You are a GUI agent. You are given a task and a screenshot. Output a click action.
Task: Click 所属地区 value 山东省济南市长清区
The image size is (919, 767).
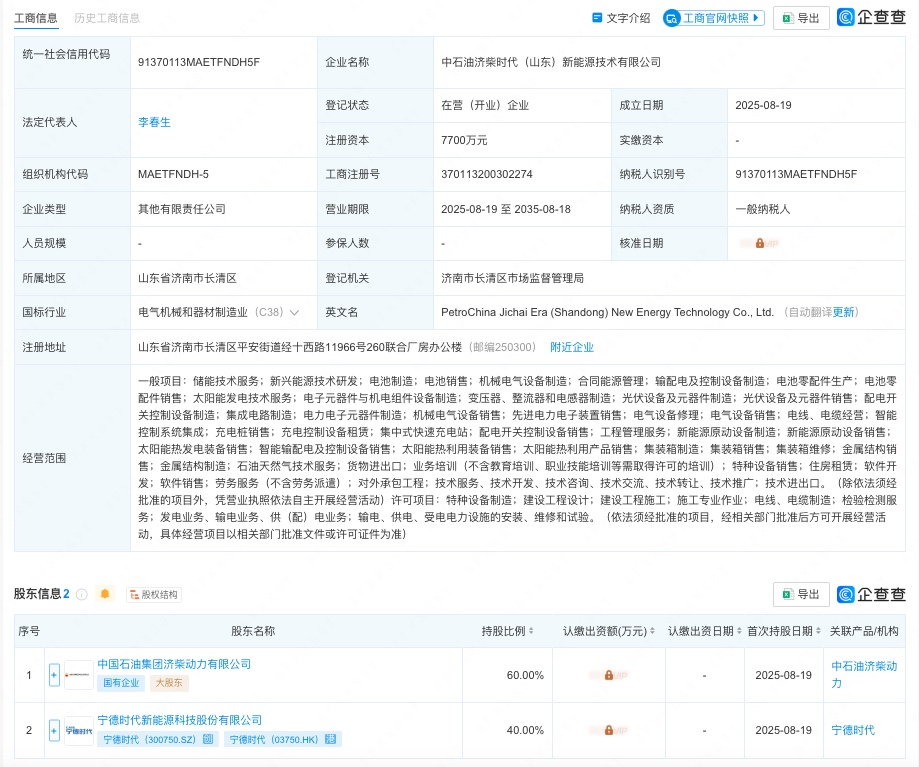click(188, 278)
